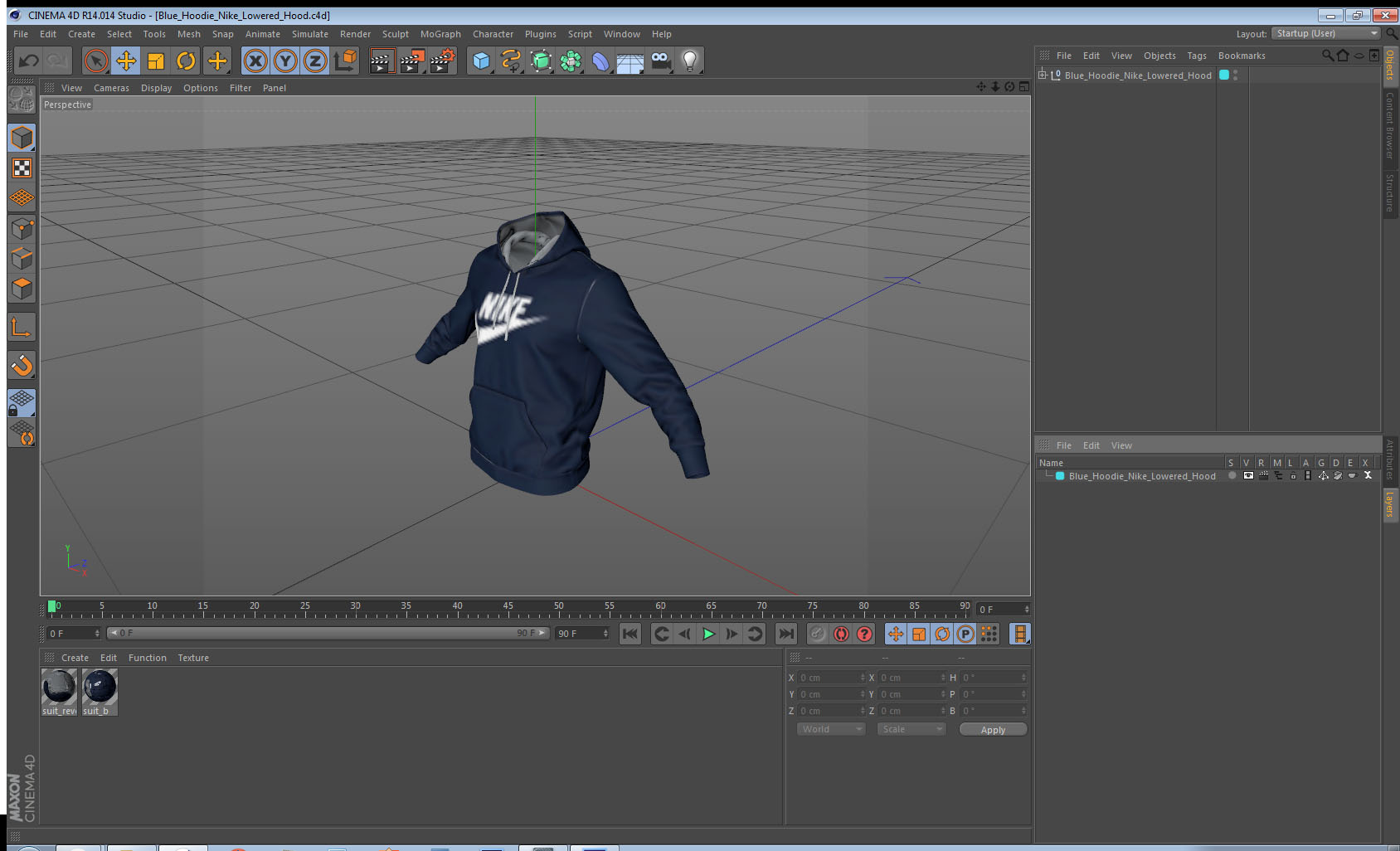Viewport: 1400px width, 851px height.
Task: Select the Live Selection tool
Action: [96, 61]
